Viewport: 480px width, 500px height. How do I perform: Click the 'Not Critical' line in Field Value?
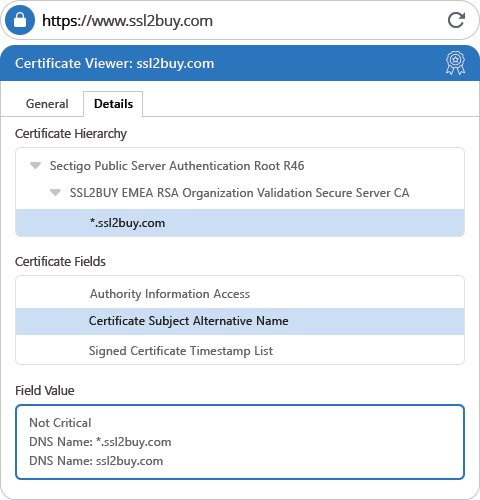(60, 423)
